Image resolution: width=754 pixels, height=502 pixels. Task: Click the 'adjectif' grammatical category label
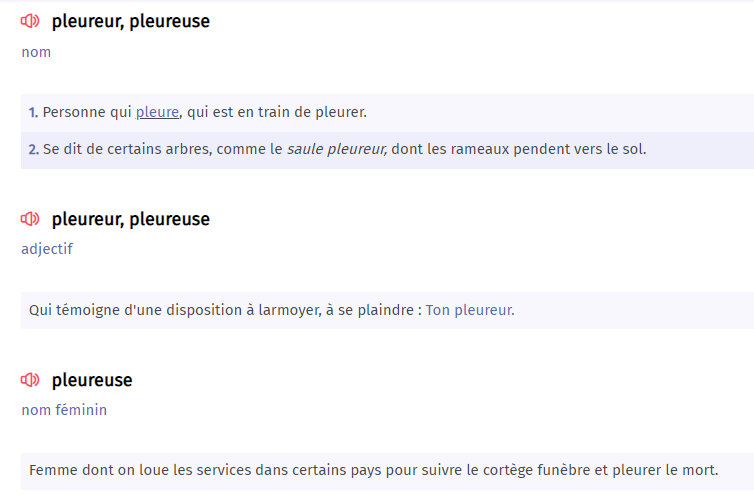coord(47,249)
